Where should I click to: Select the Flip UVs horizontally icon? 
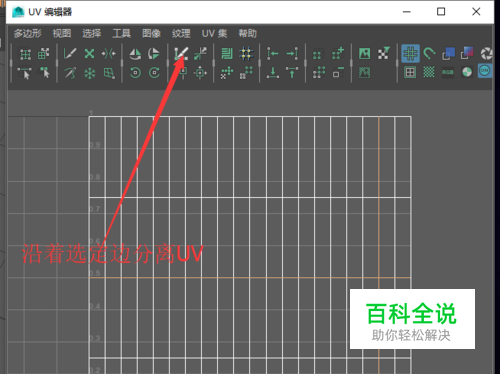pos(135,53)
